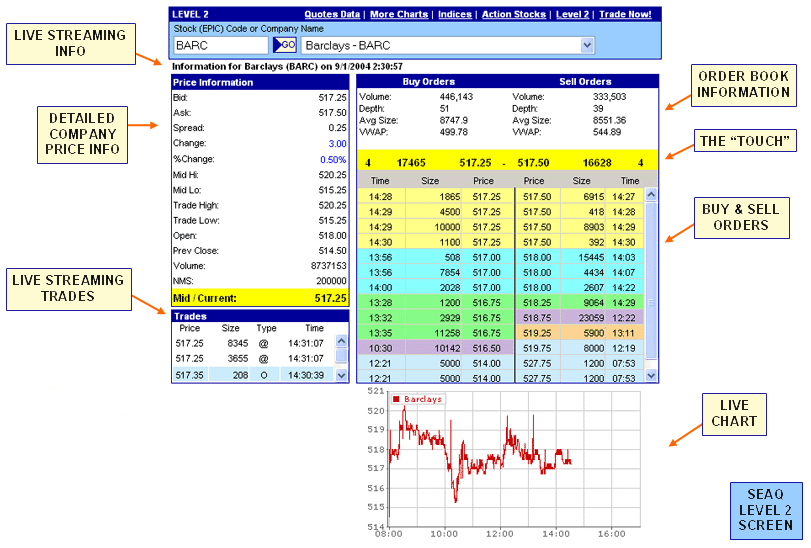Viewport: 811px width, 548px height.
Task: Click the Prev Close value 514.50
Action: 333,251
